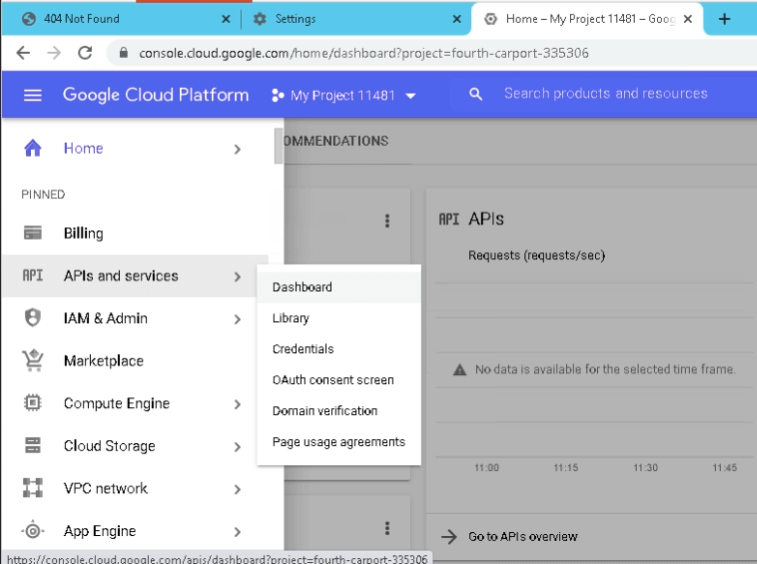Open the hamburger navigation menu
The width and height of the screenshot is (757, 564).
coord(32,95)
